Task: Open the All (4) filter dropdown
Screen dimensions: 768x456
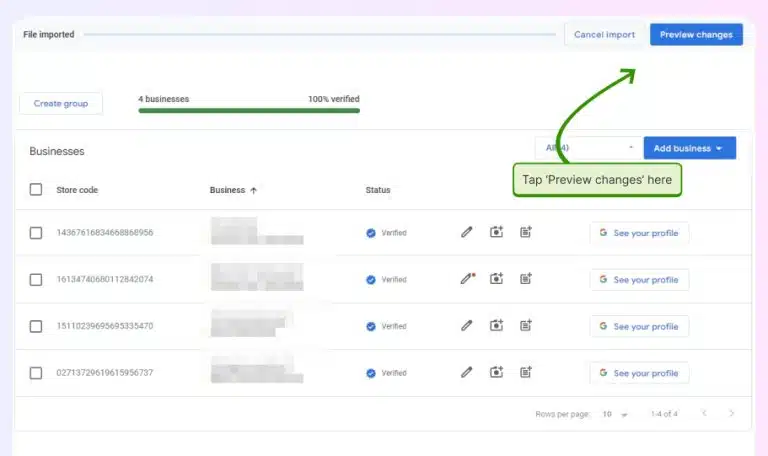Action: [588, 147]
